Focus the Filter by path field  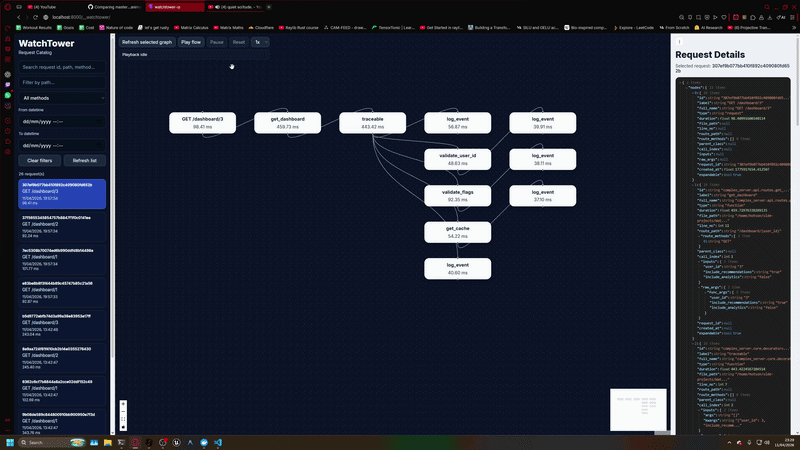(x=62, y=82)
